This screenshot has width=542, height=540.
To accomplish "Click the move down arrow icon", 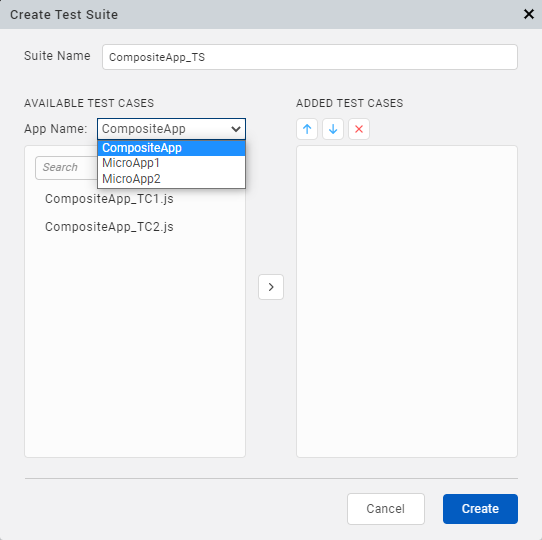I will pyautogui.click(x=333, y=129).
